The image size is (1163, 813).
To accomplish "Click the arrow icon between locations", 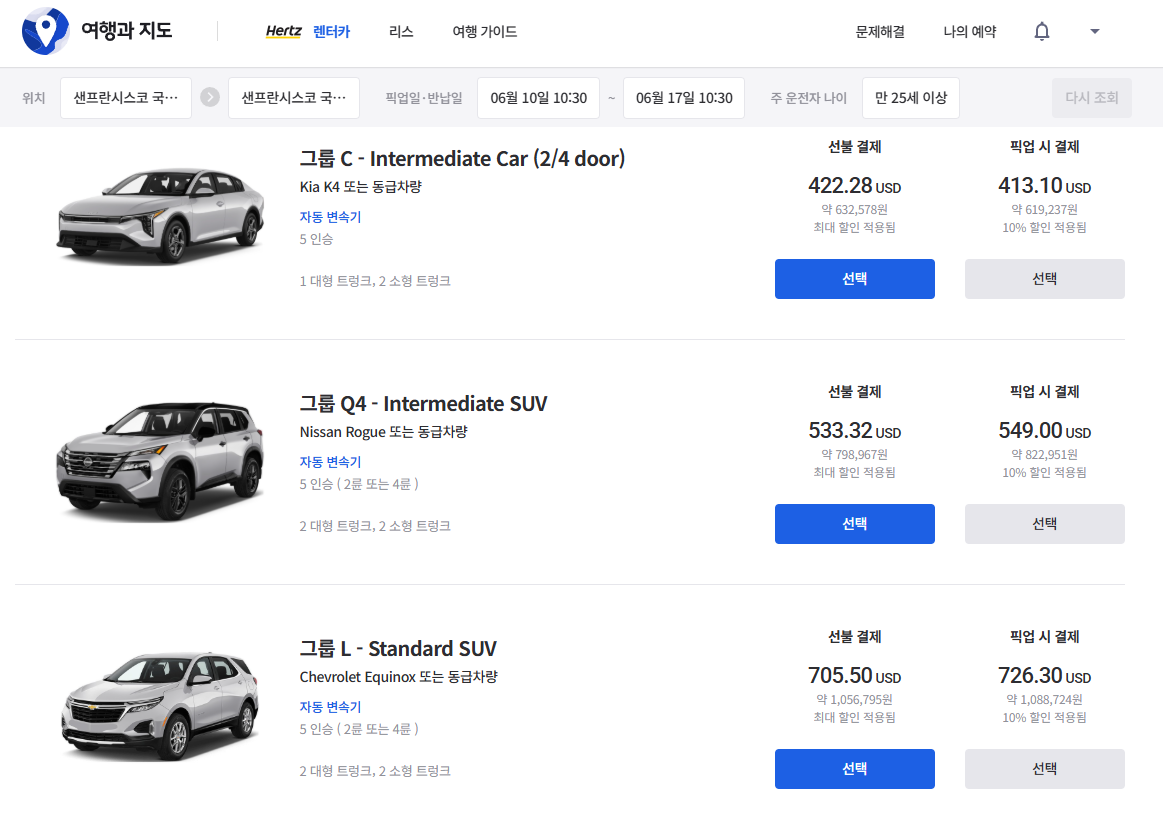I will click(209, 97).
